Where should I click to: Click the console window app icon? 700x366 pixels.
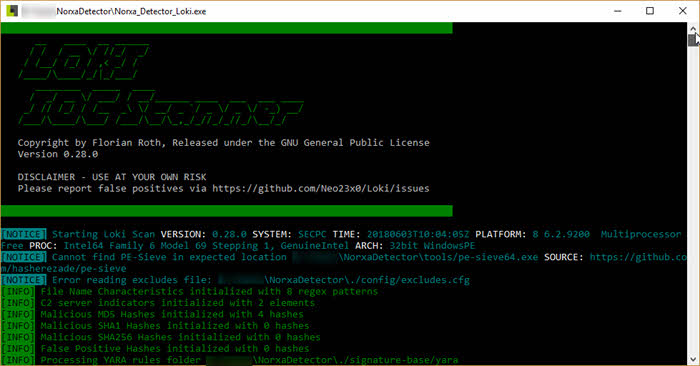[x=12, y=11]
